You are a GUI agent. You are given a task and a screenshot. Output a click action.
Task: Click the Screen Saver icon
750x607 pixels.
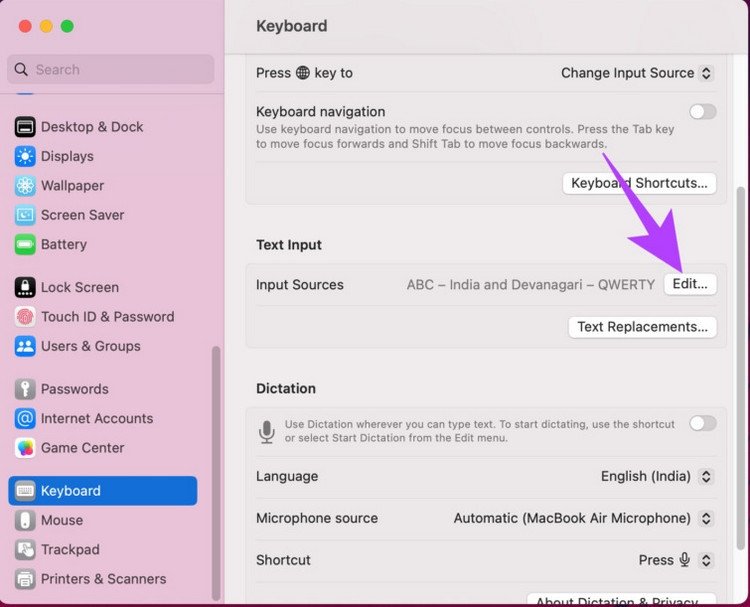click(x=25, y=215)
